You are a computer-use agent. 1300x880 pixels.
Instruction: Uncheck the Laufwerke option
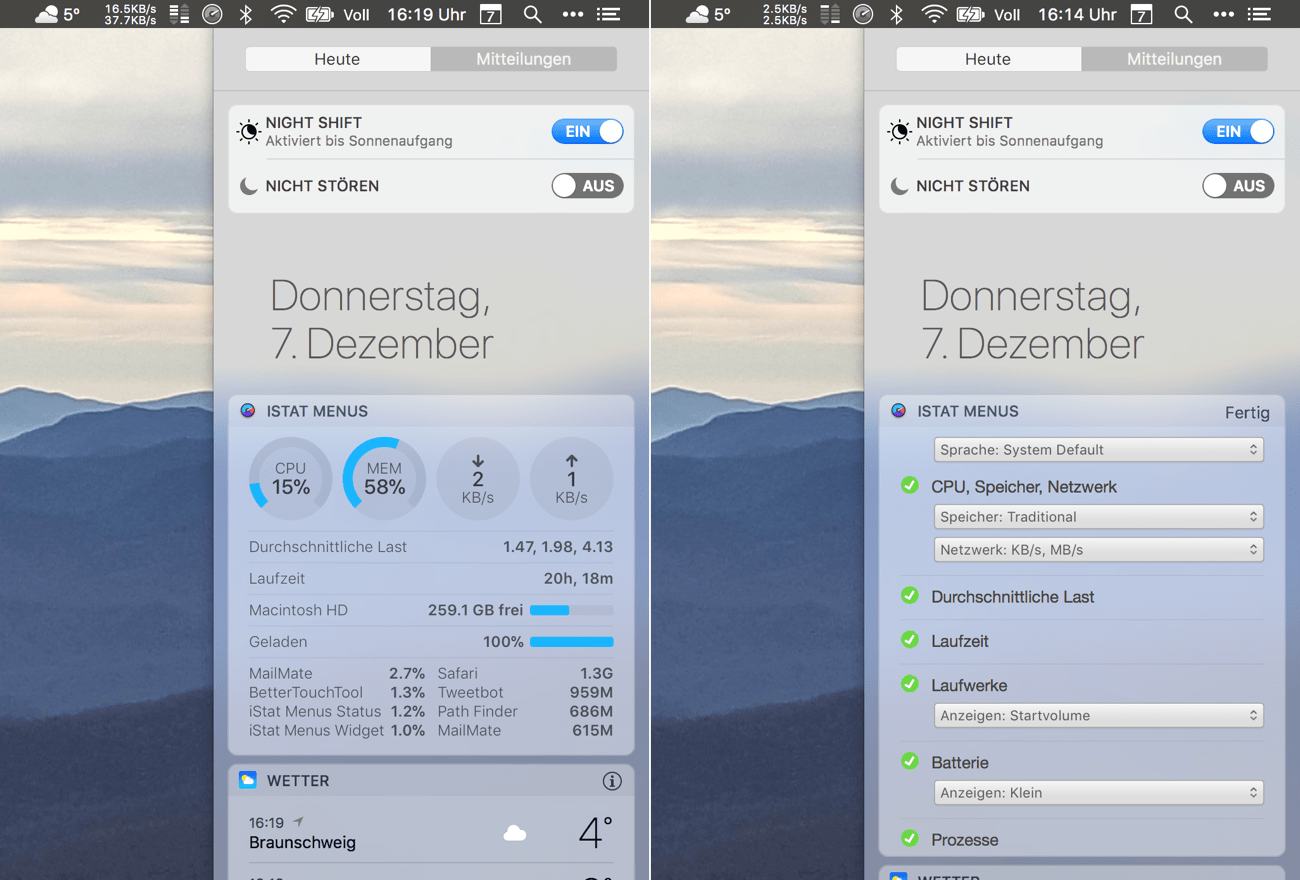[910, 684]
